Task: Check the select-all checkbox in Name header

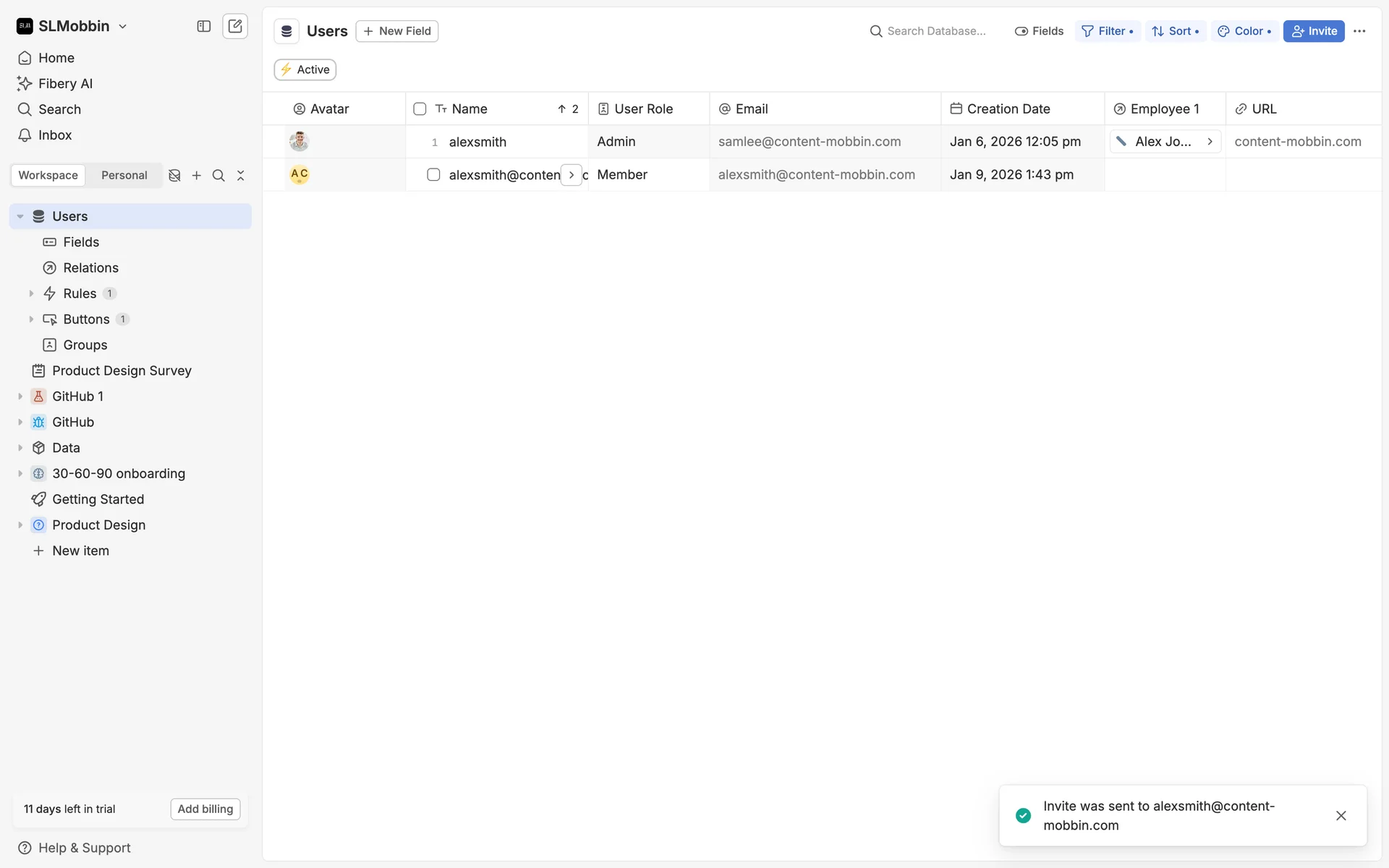Action: [420, 109]
